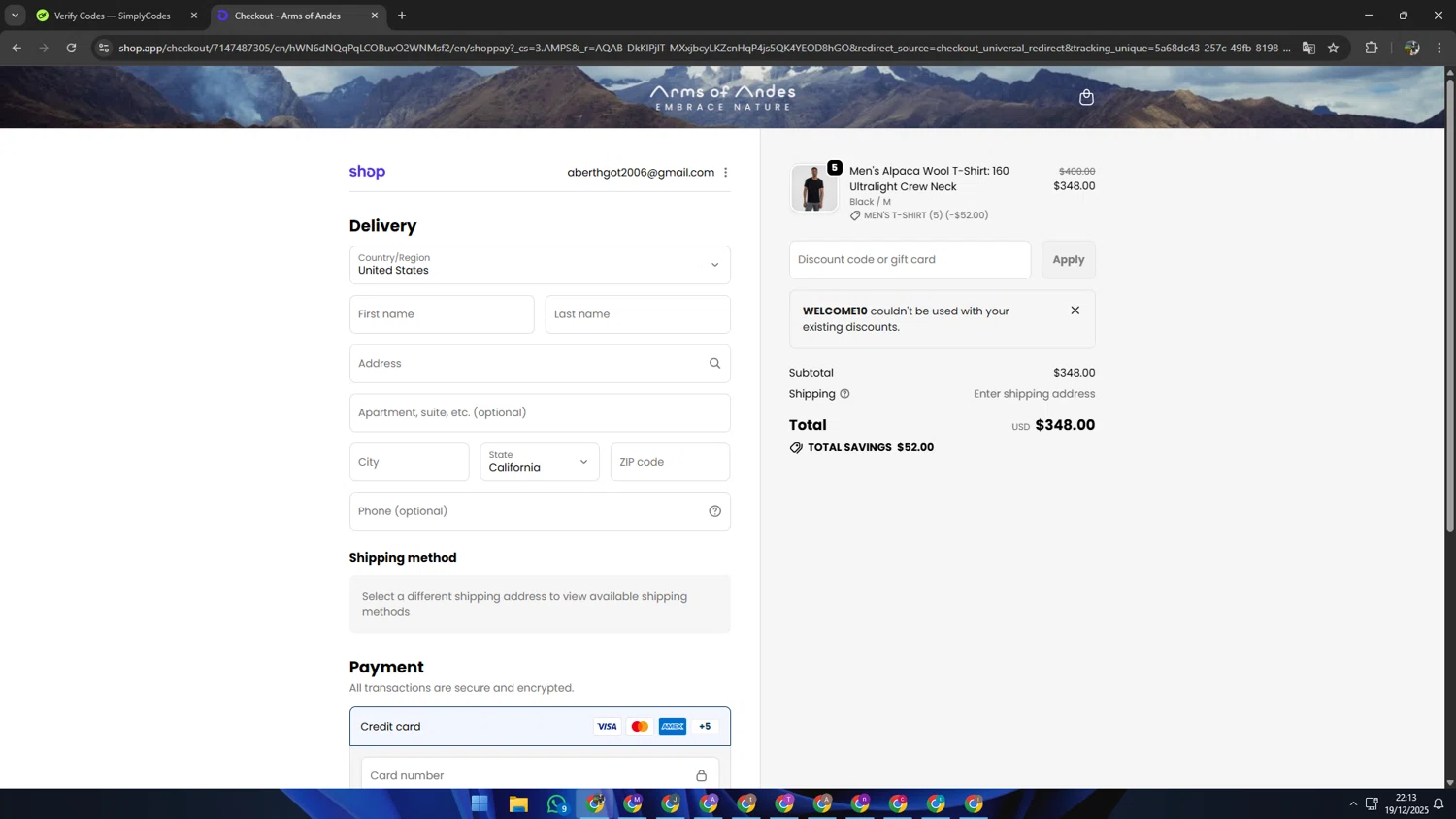This screenshot has width=1456, height=819.
Task: Open account options menu next to email
Action: point(725,172)
